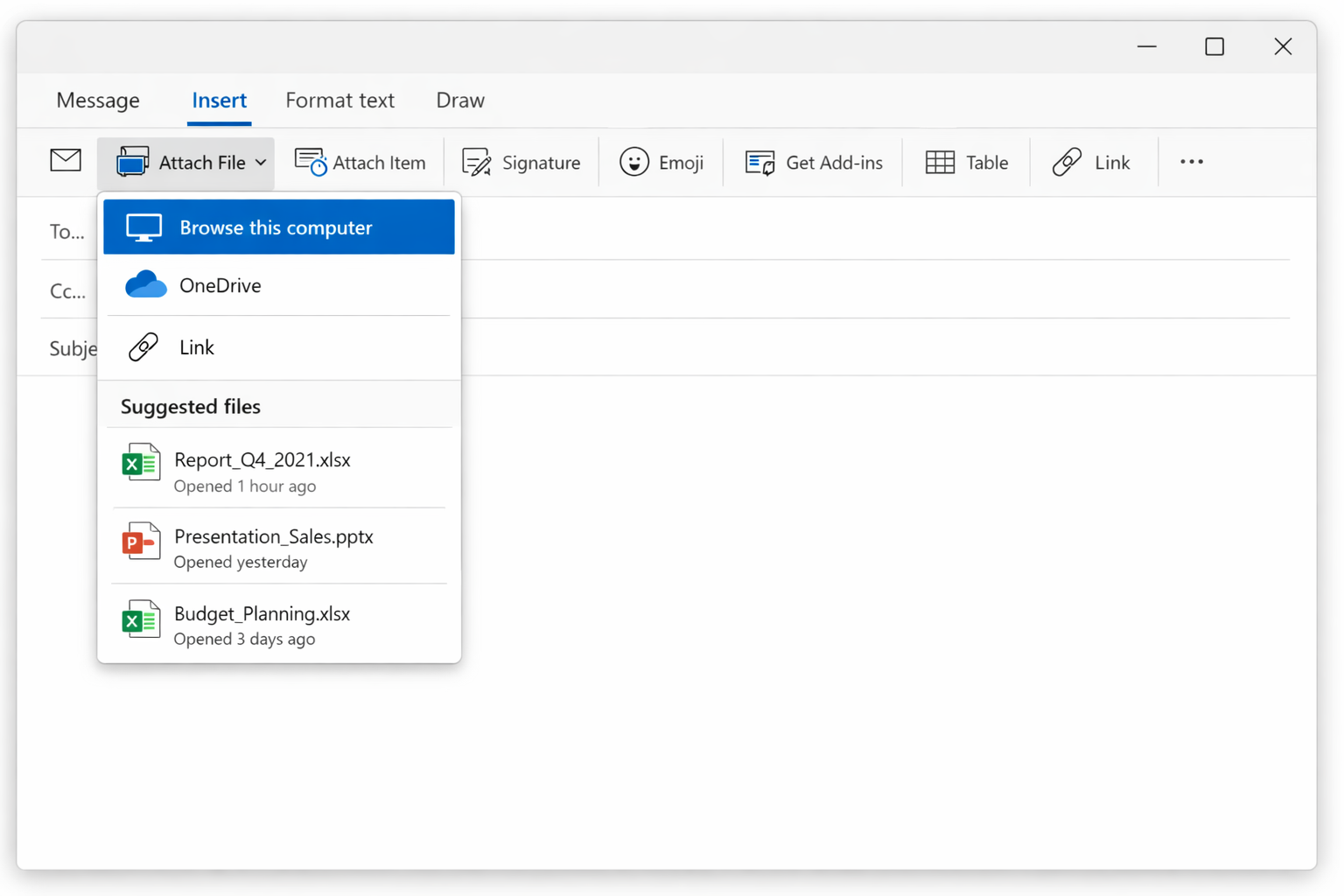Viewport: 1344px width, 896px height.
Task: Click in the To address field
Action: [875, 231]
